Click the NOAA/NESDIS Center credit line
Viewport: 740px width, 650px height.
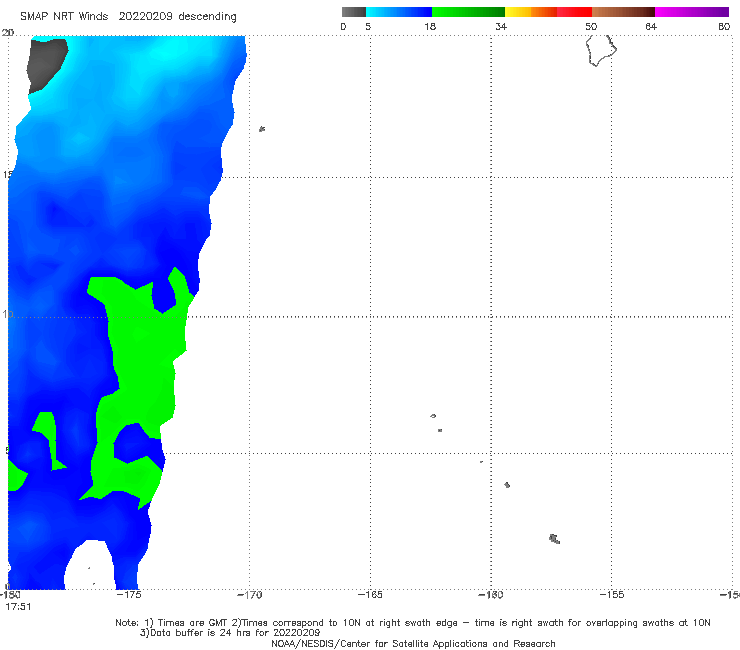point(413,643)
